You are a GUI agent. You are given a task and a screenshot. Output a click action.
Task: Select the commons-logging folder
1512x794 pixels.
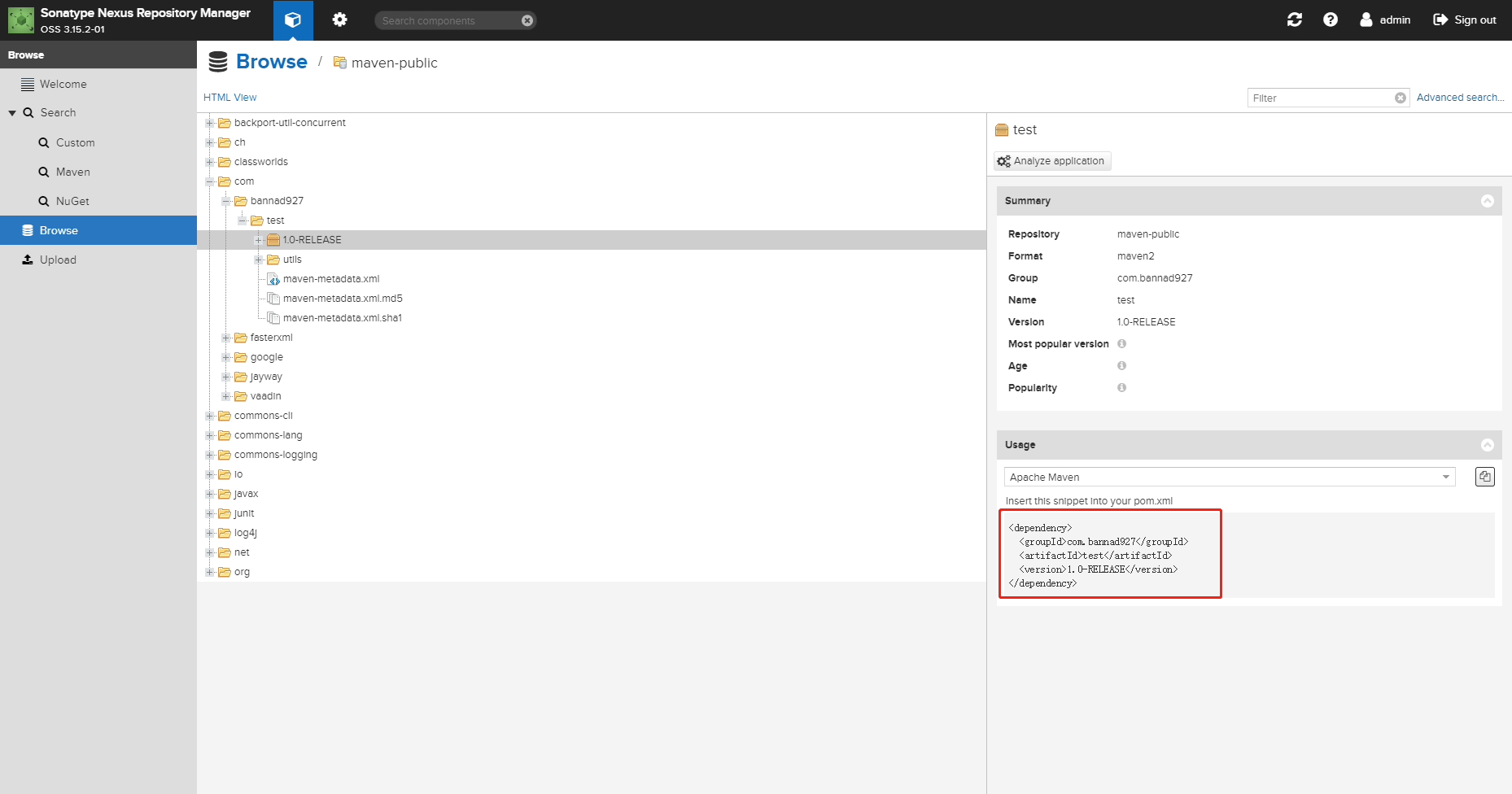coord(276,455)
